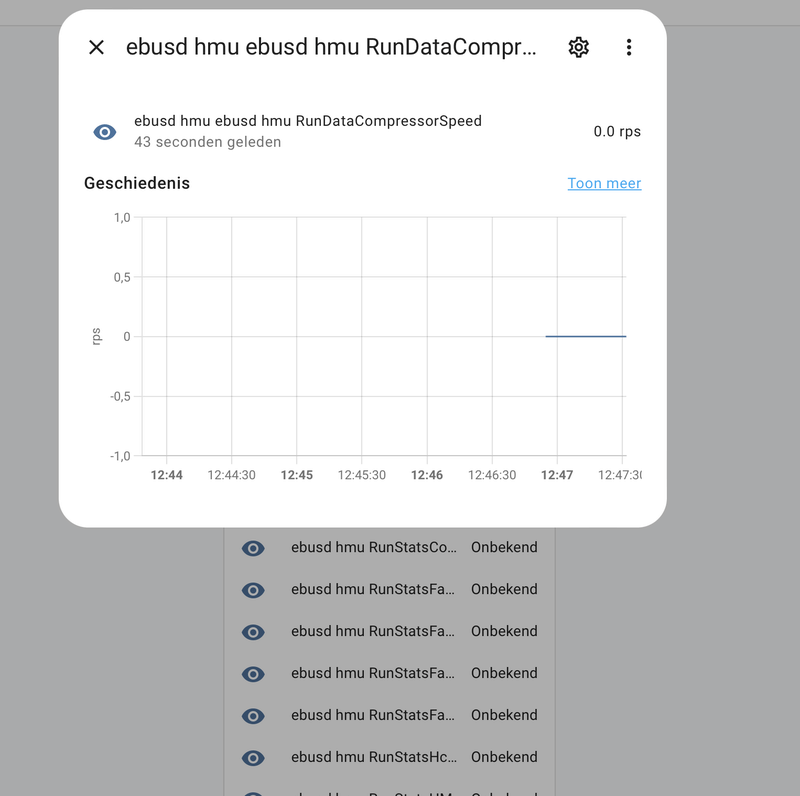Open the ebusd hmu RunStatsCo entity row

click(374, 547)
